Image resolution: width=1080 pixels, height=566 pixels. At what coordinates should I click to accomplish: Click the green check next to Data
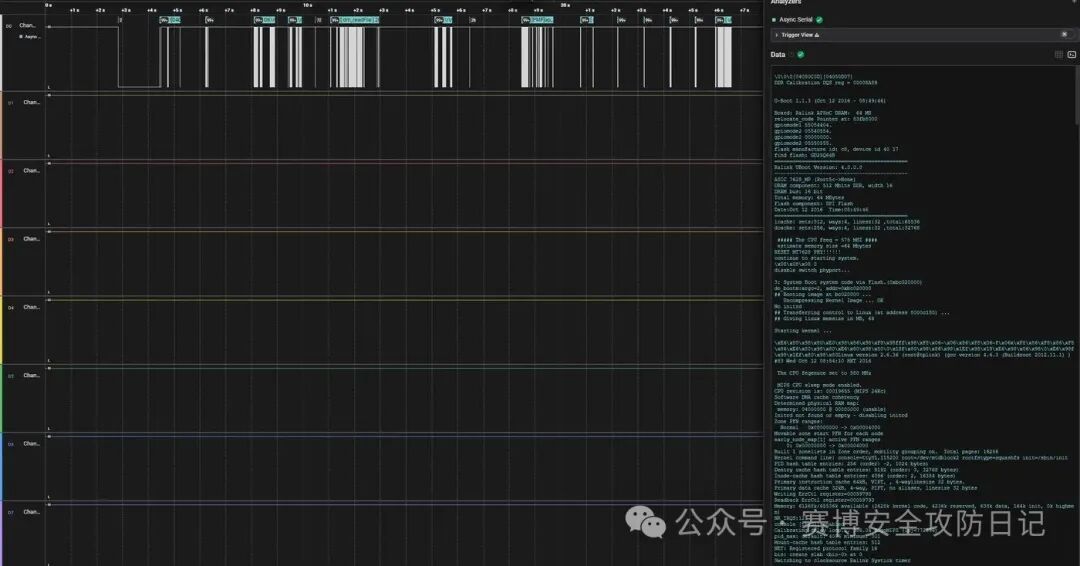[800, 54]
